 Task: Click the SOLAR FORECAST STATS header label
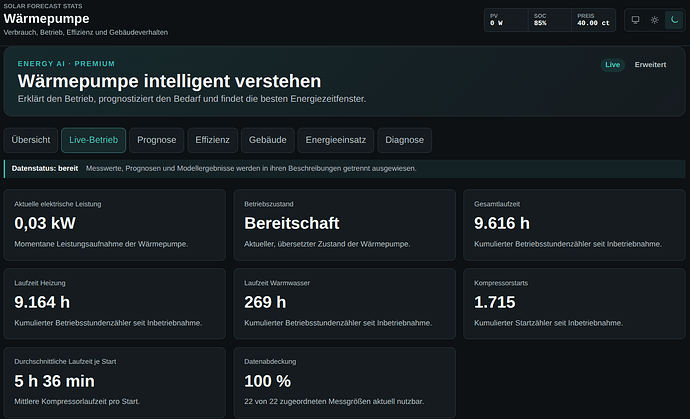click(43, 6)
